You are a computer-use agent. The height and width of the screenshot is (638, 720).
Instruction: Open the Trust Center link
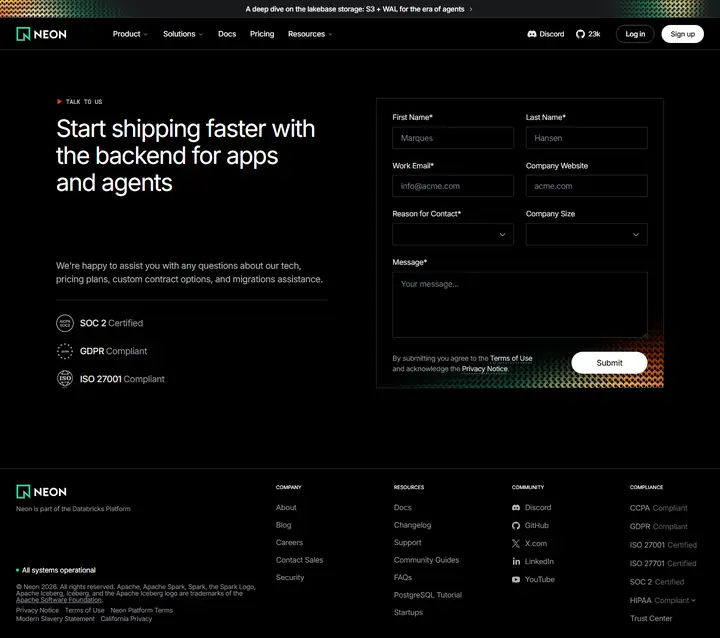click(x=651, y=618)
